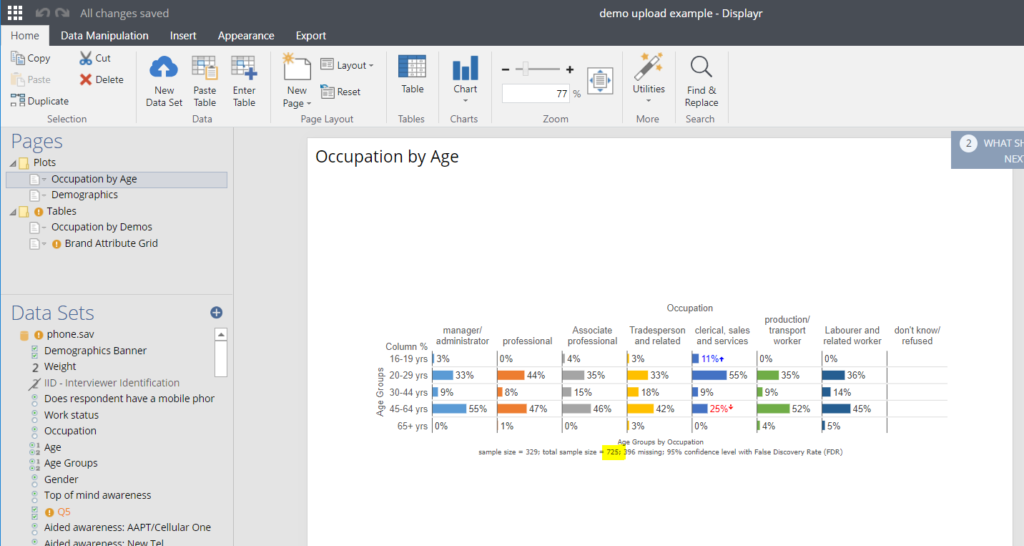Switch to the Home tab
Screen dimensions: 1024x546
pyautogui.click(x=25, y=35)
